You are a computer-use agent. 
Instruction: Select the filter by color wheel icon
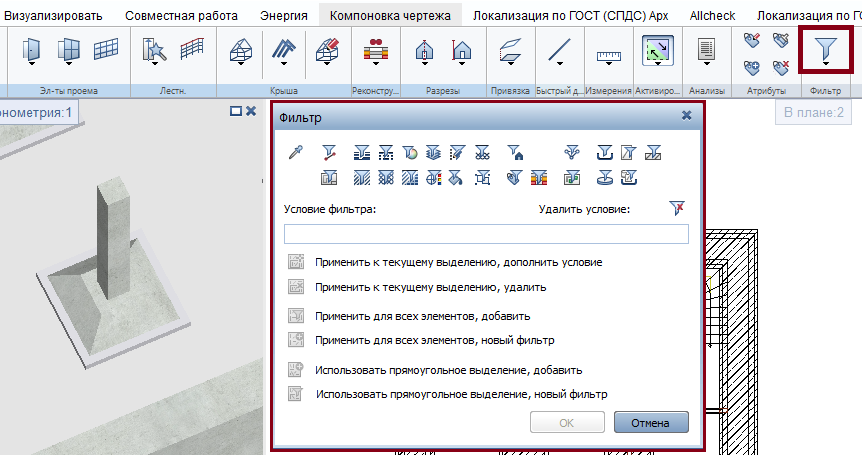[410, 152]
